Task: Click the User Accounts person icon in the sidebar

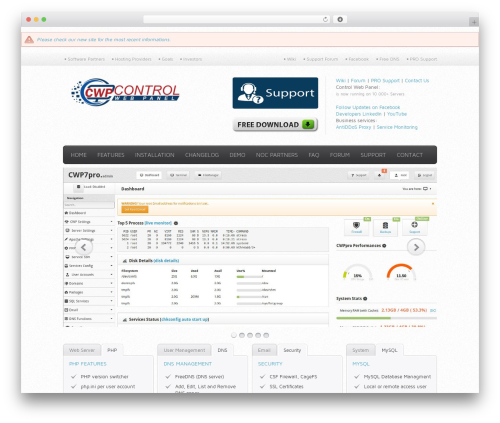Action: (x=67, y=275)
